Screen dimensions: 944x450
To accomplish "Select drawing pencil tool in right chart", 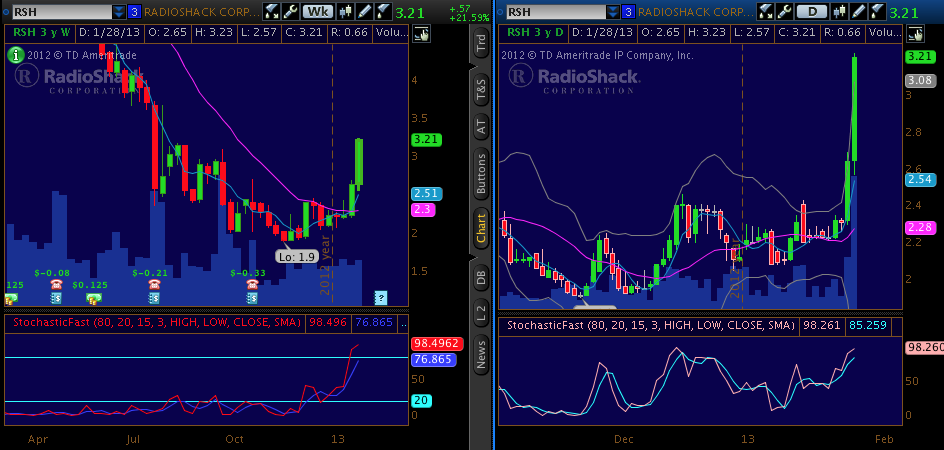I will pos(857,11).
